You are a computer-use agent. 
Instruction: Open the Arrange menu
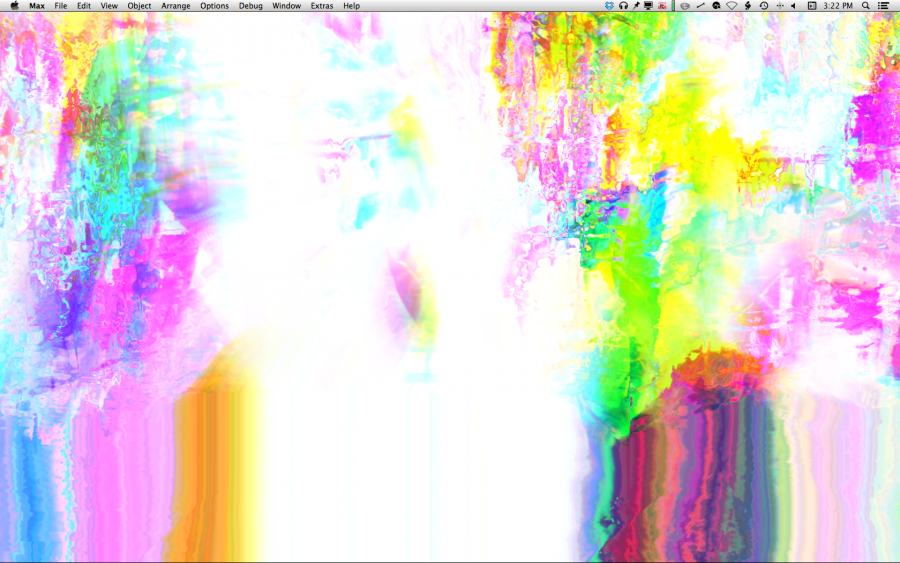pos(176,6)
